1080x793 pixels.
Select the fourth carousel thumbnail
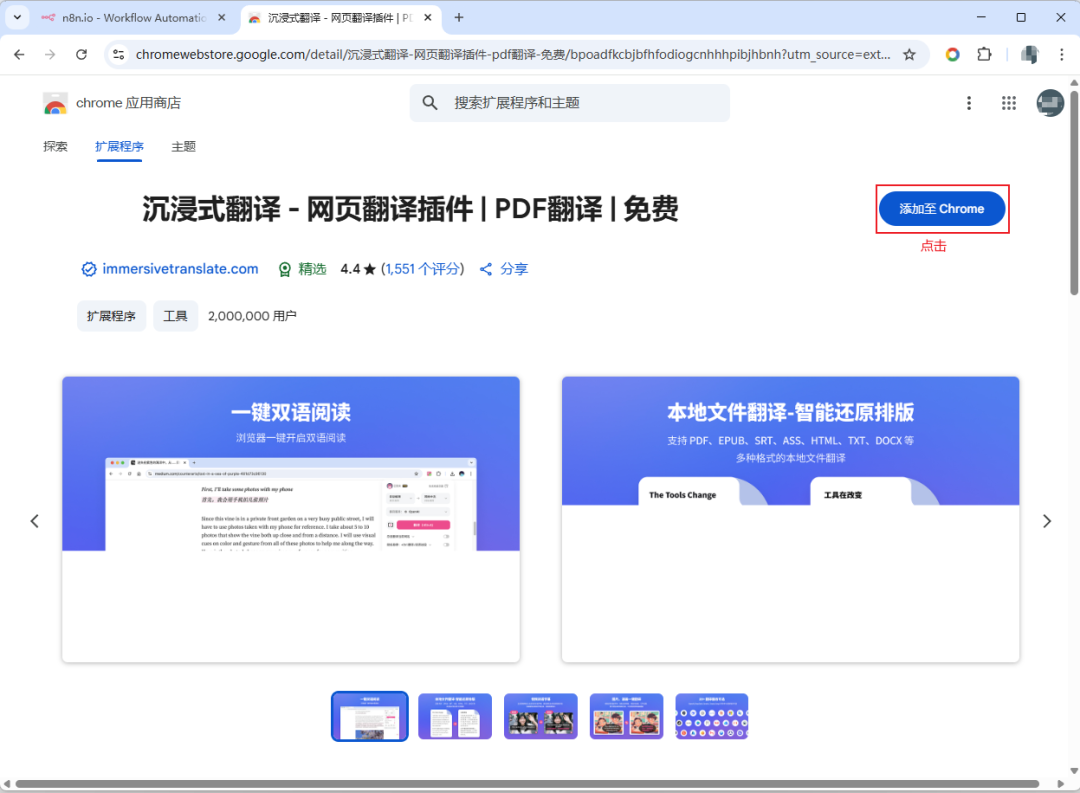pyautogui.click(x=627, y=717)
